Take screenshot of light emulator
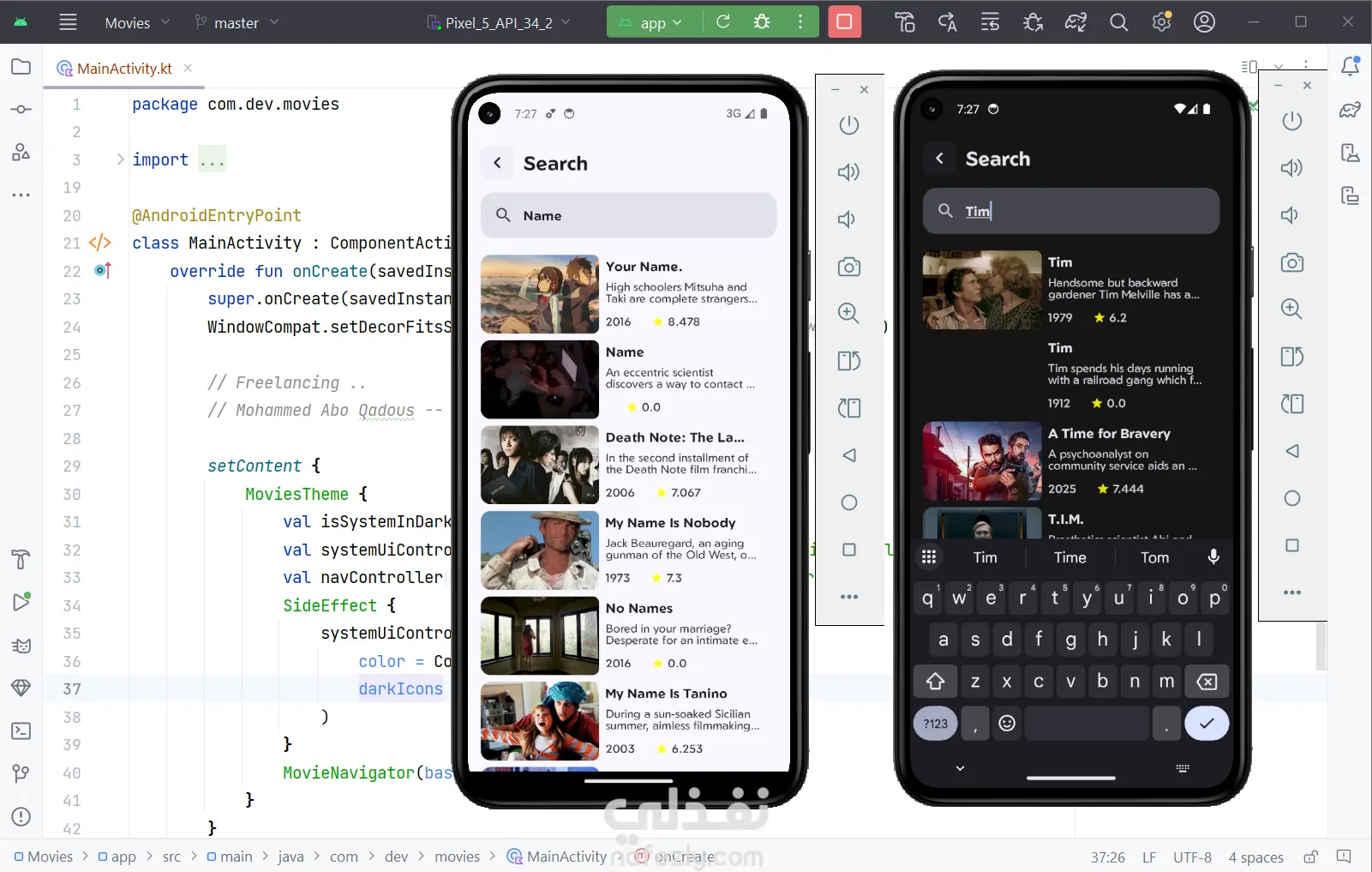 coord(848,267)
